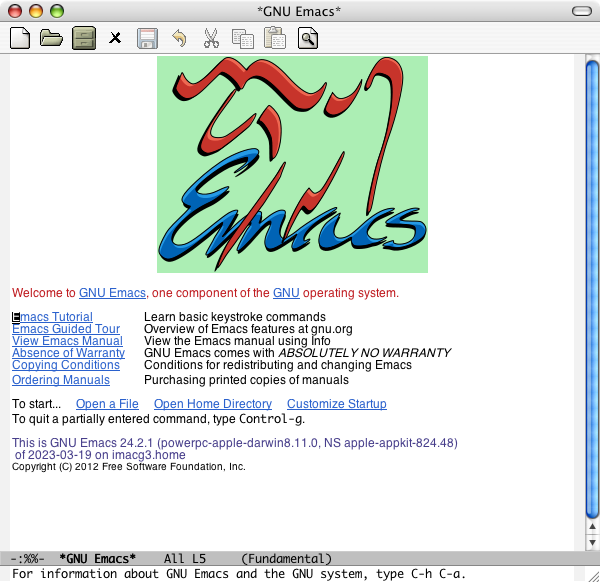
Task: Open a file with the folder icon
Action: pos(51,38)
